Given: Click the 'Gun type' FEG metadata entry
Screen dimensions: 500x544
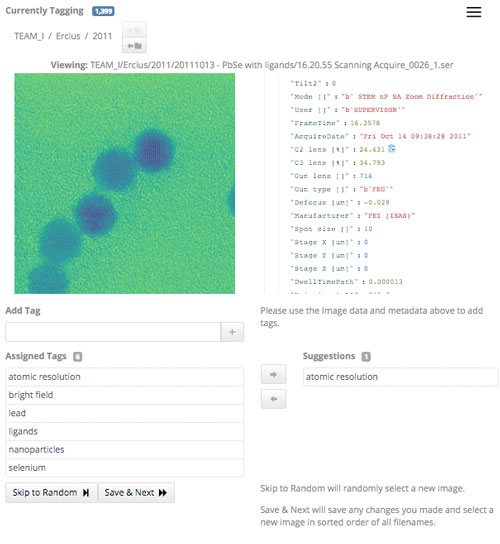Looking at the screenshot, I should tap(341, 189).
